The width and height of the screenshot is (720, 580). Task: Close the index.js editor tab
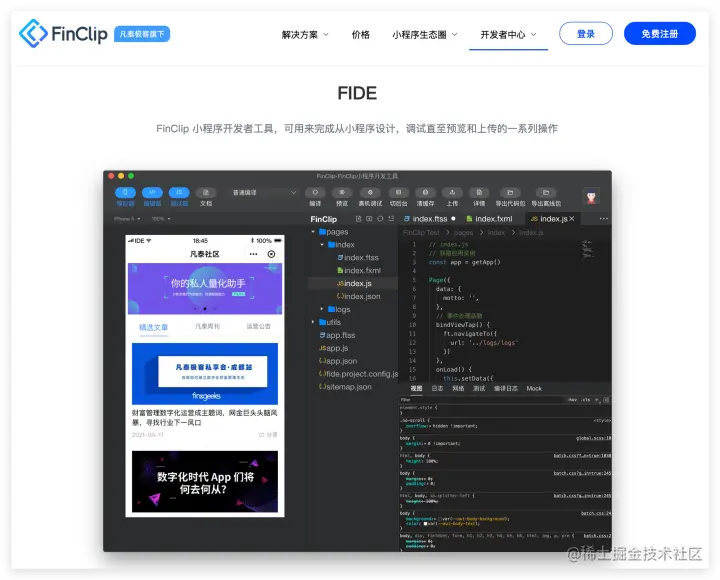click(x=572, y=219)
